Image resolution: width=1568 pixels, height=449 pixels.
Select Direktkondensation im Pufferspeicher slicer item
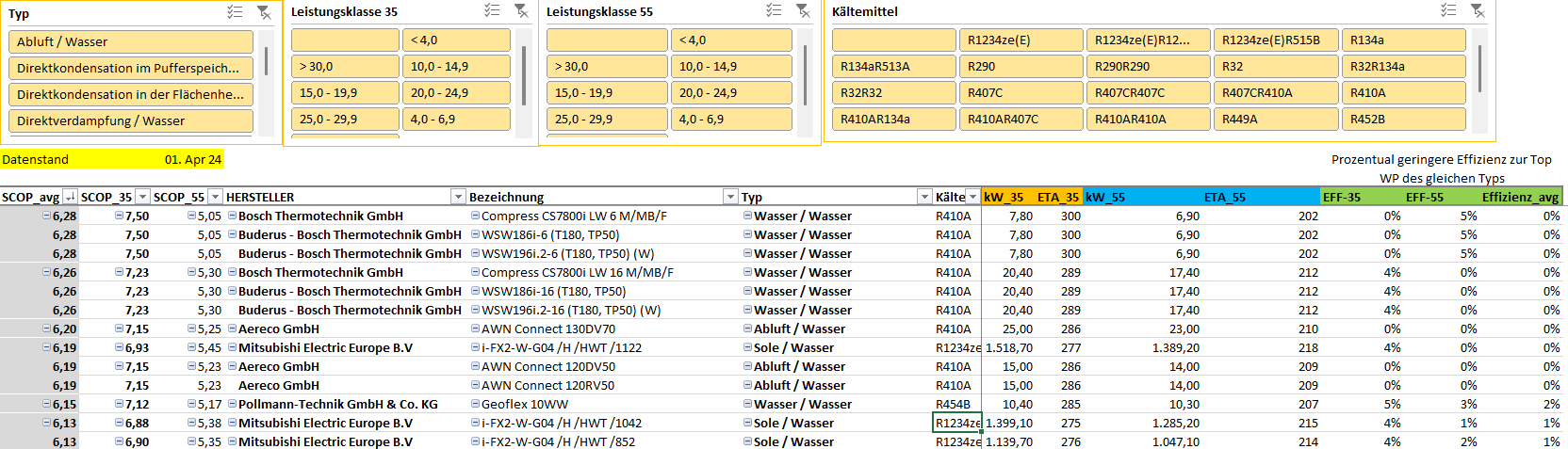131,68
